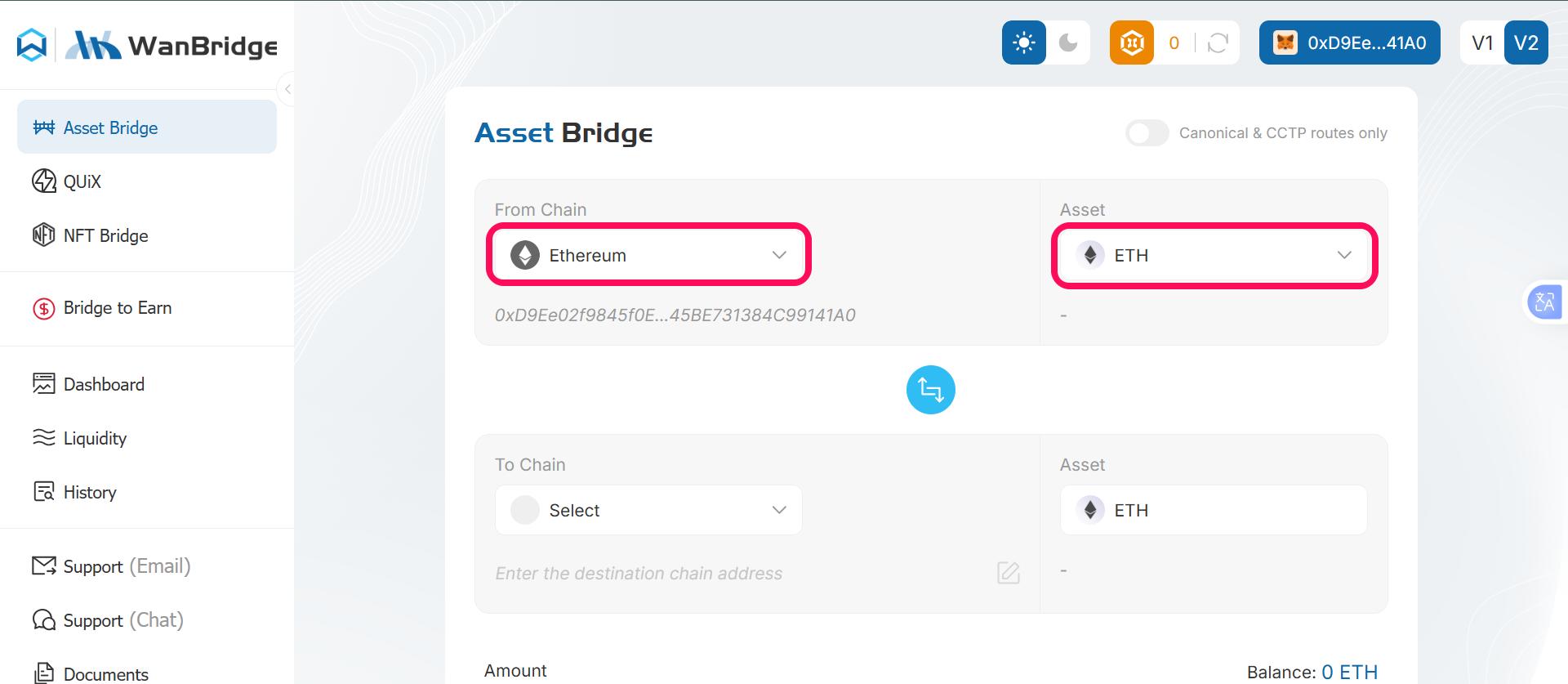The height and width of the screenshot is (684, 1568).
Task: Enable Canonical & CCTP routes only
Action: [1147, 132]
